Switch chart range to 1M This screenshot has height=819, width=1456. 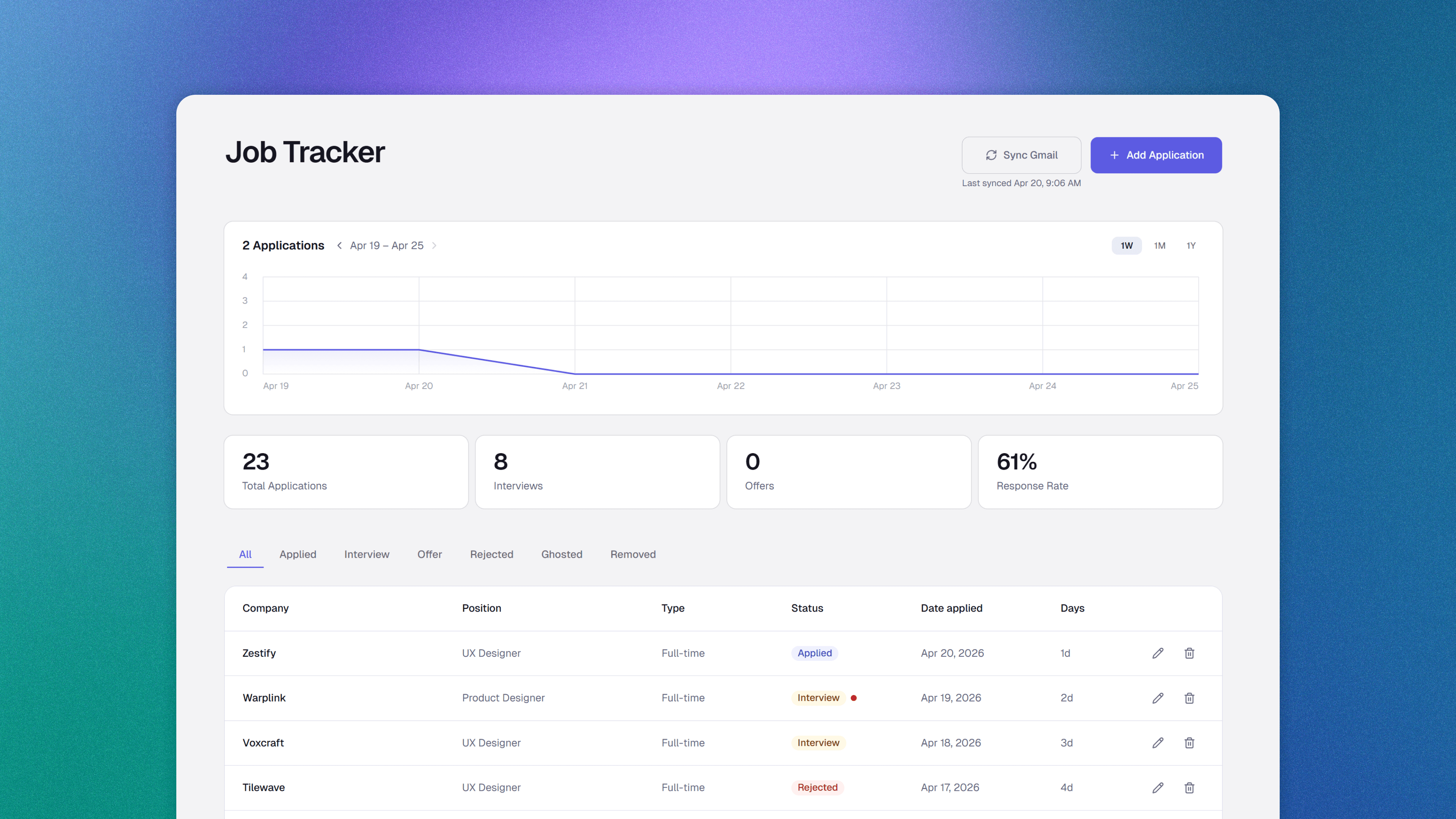point(1159,245)
